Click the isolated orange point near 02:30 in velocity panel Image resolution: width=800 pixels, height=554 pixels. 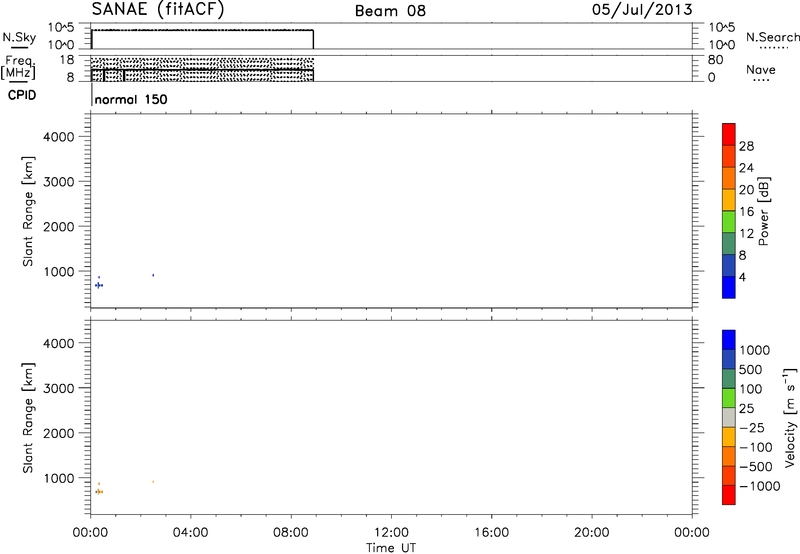(x=153, y=482)
